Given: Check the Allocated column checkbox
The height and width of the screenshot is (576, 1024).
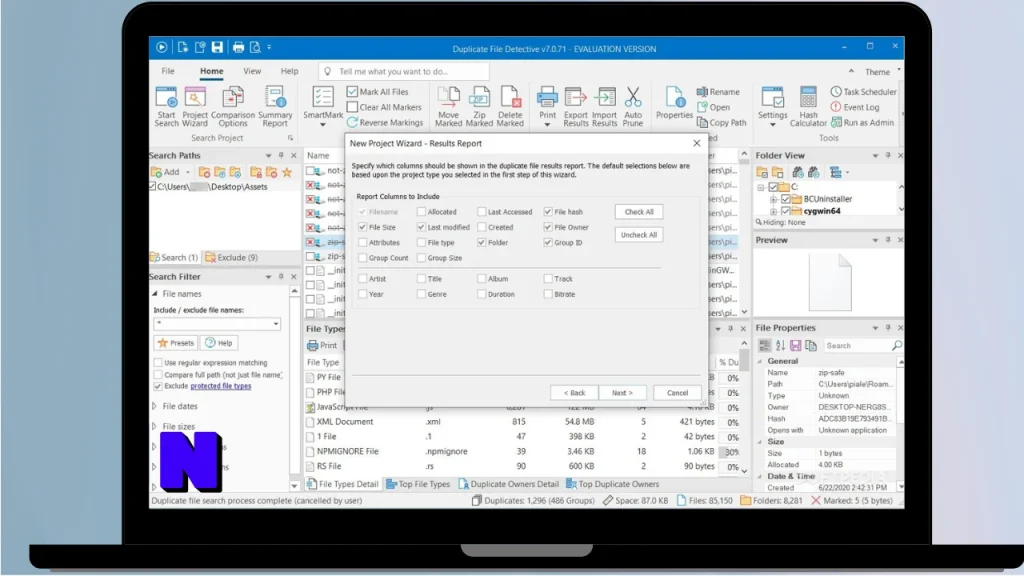Looking at the screenshot, I should click(421, 212).
